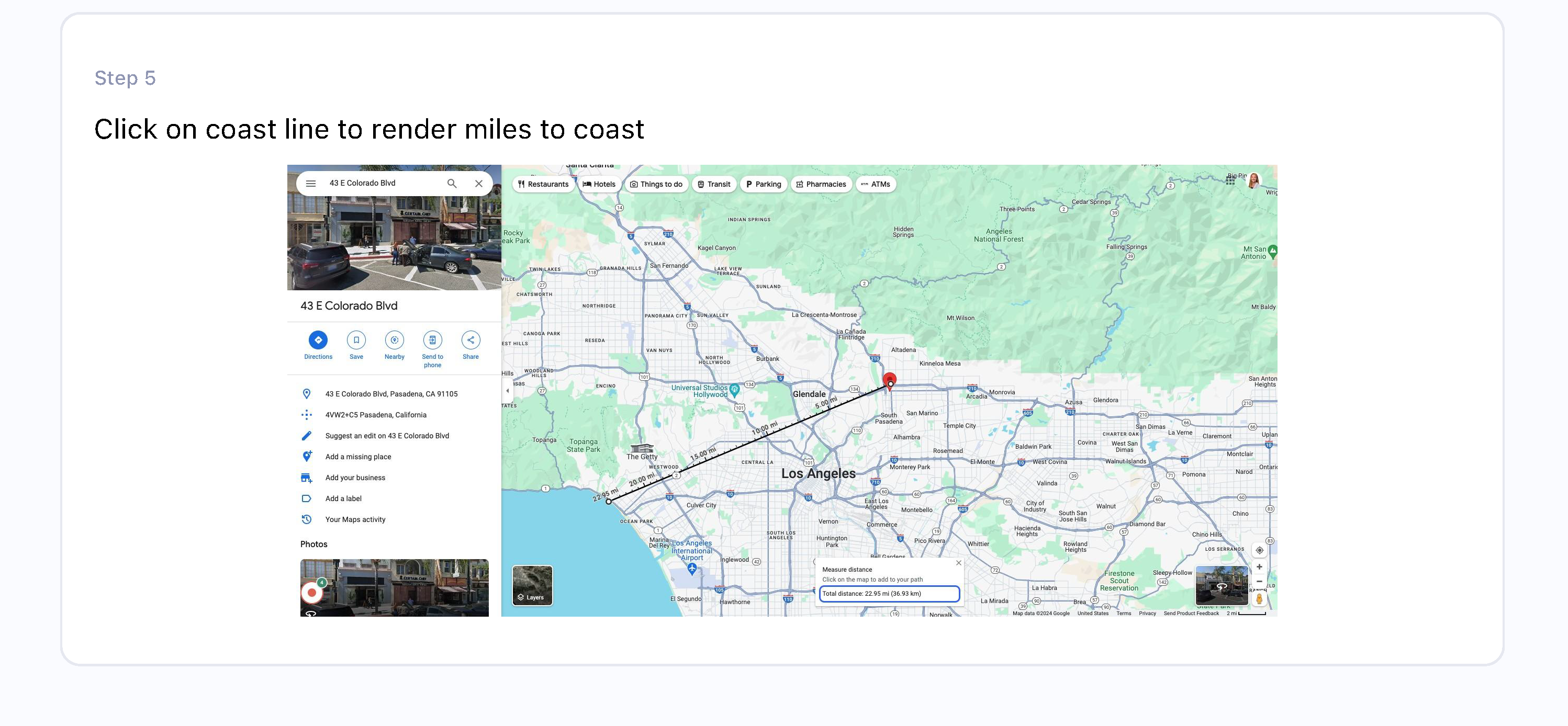Select the Hotels category chip
1568x726 pixels.
point(599,185)
